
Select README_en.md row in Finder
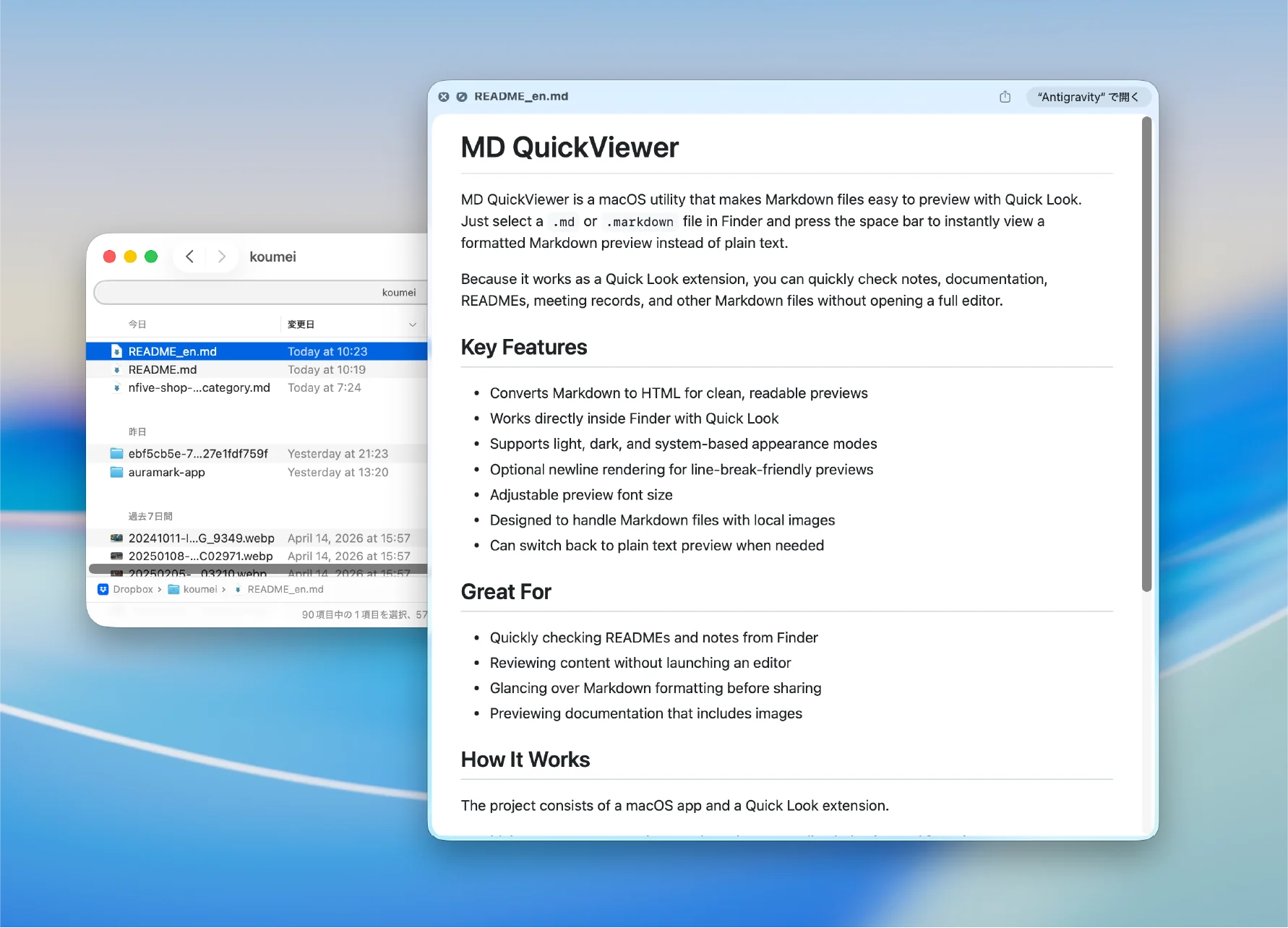coord(257,351)
